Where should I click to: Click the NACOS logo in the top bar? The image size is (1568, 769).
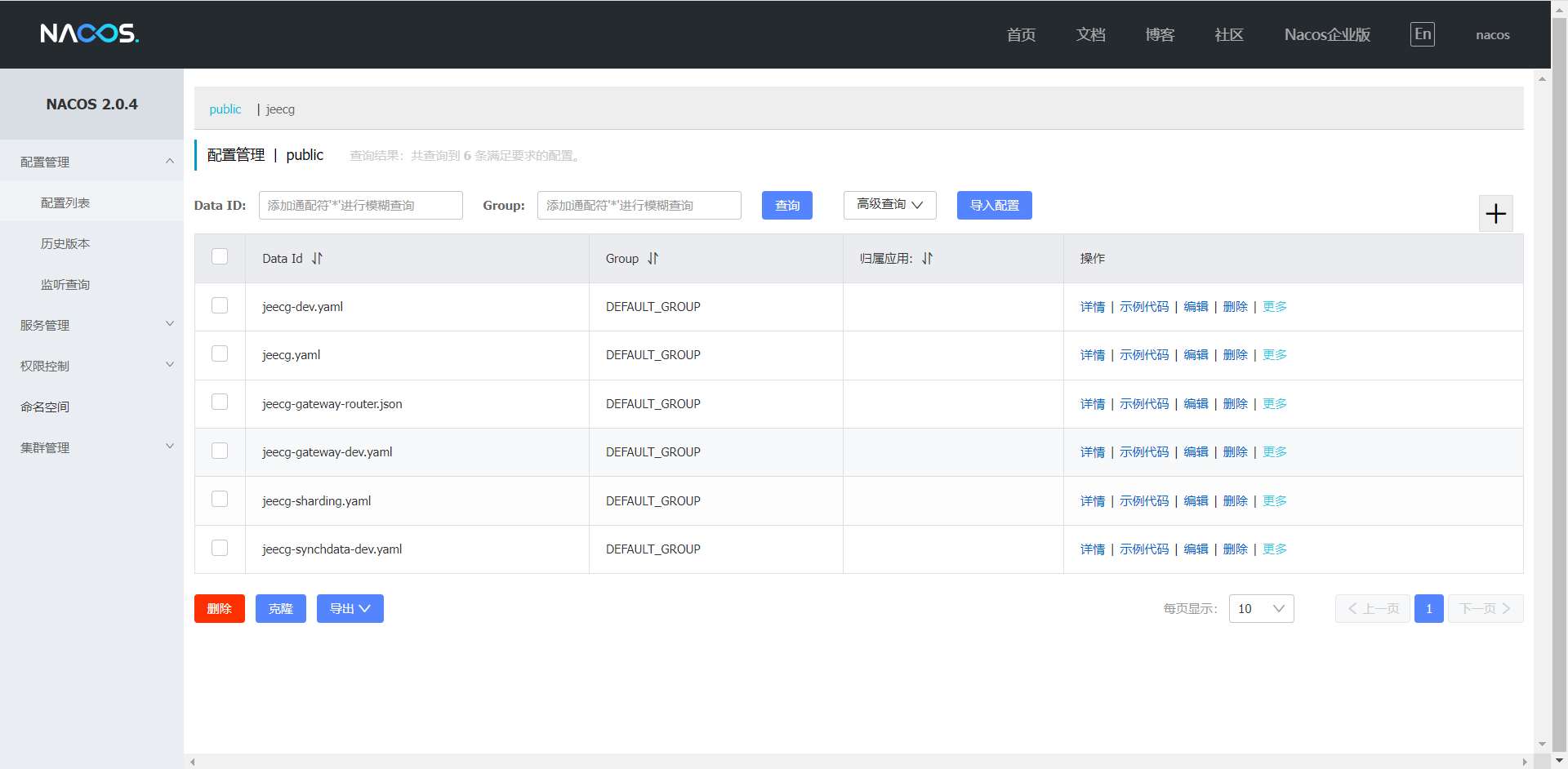pos(89,33)
